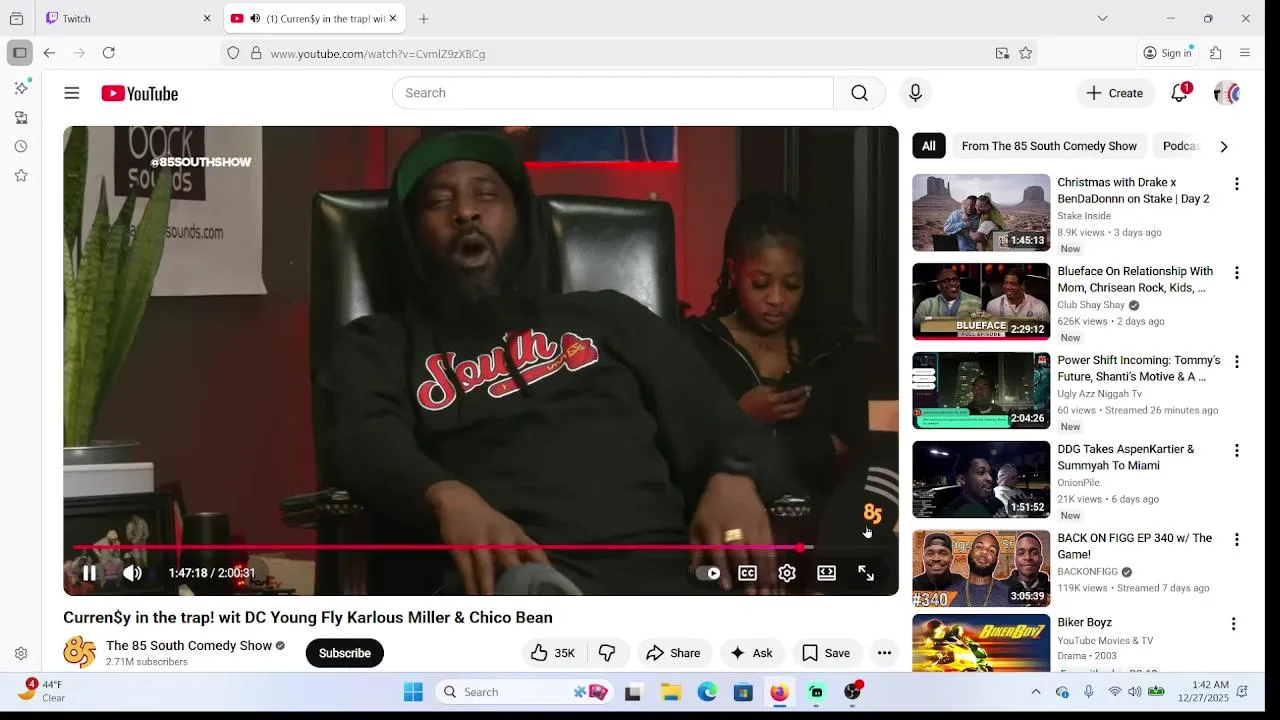Click the Ask button

pyautogui.click(x=752, y=653)
